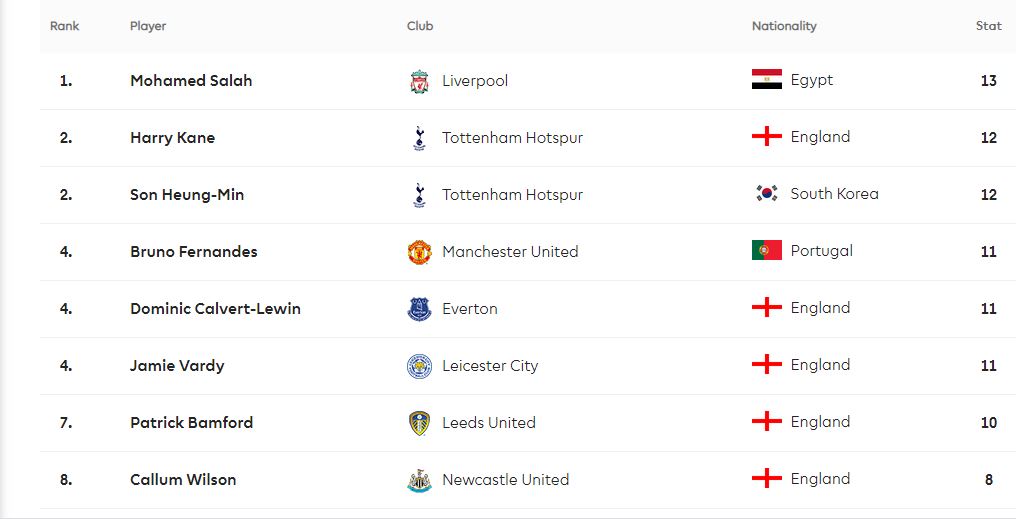Click Patrick Bamford's name
The width and height of the screenshot is (1016, 520).
pyautogui.click(x=192, y=423)
